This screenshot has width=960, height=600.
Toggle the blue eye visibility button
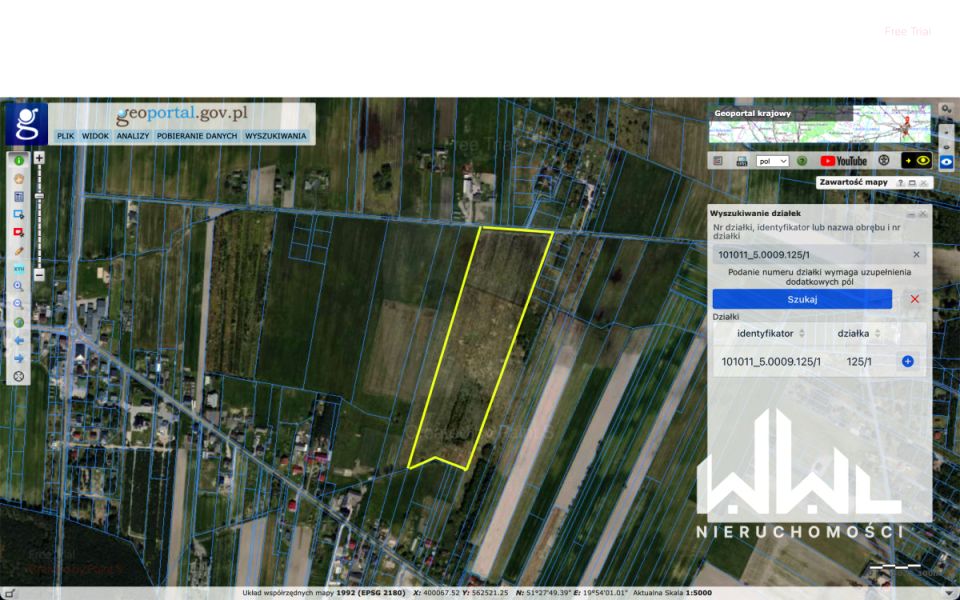[x=946, y=161]
